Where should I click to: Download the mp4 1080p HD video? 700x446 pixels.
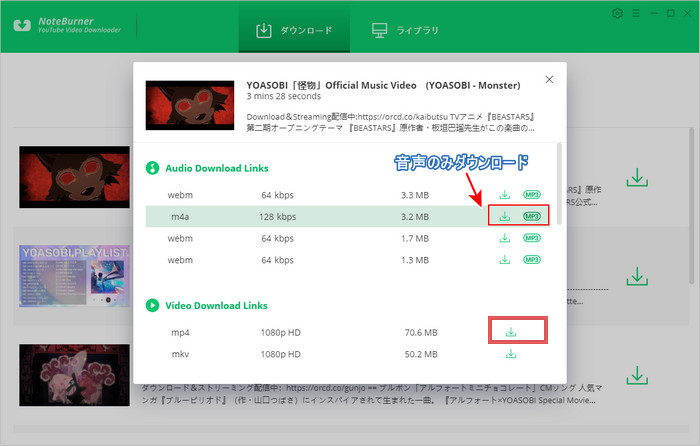click(x=511, y=332)
